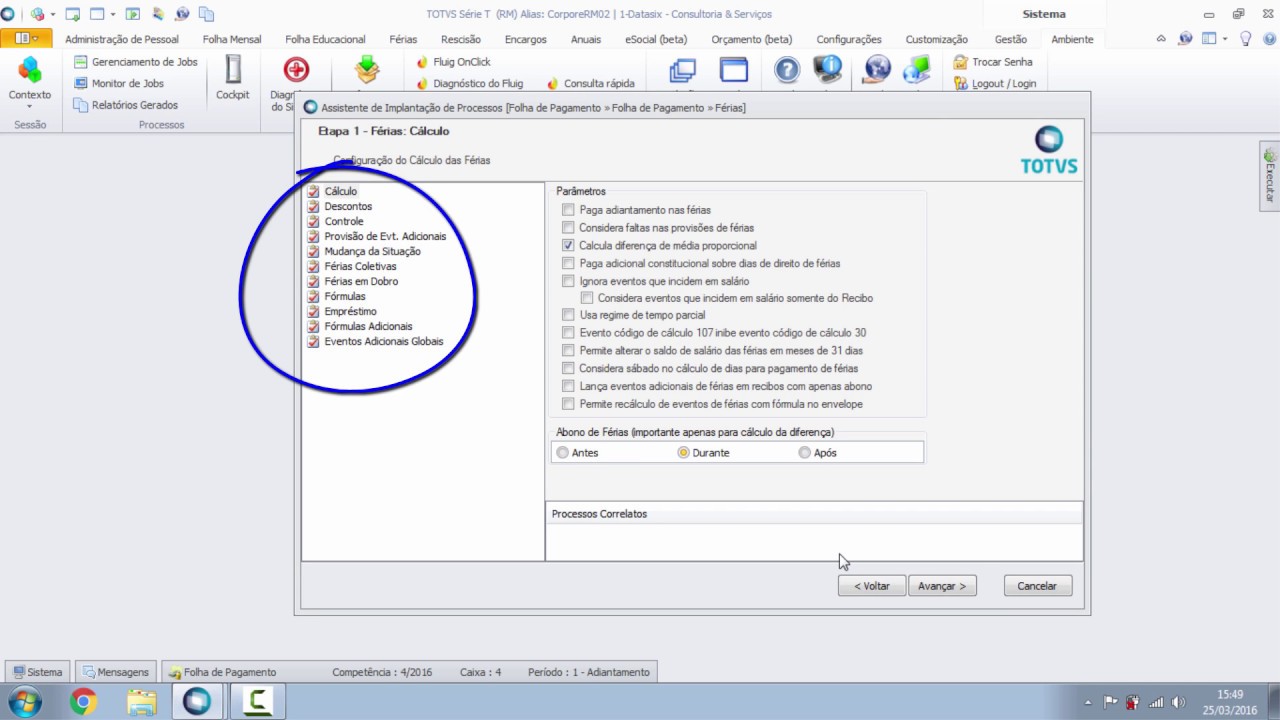
Task: Switch to the Férias ribbon tab
Action: [403, 40]
